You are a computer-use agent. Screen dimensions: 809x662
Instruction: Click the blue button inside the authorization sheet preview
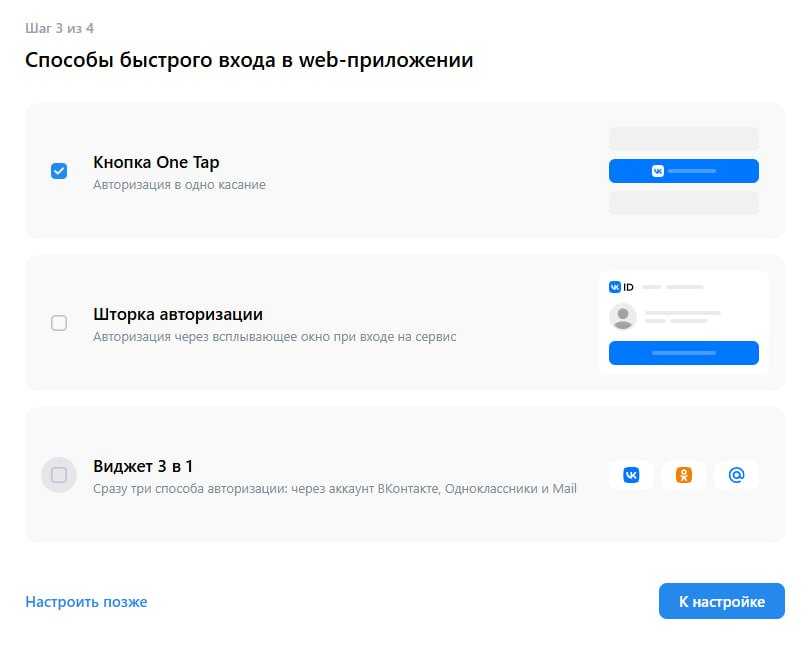coord(684,353)
